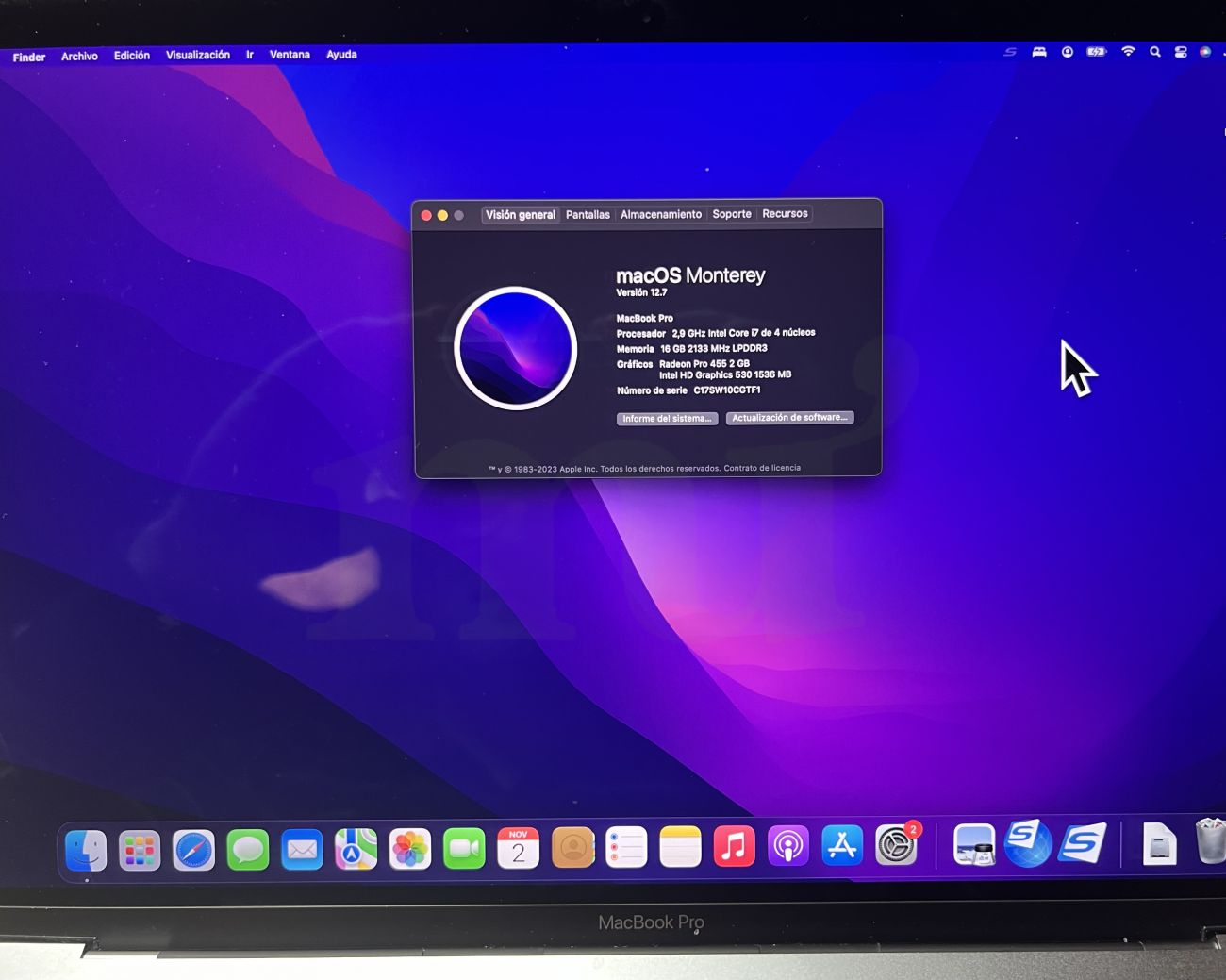Screen dimensions: 1226x980
Task: Close the About This Mac window
Action: click(426, 216)
